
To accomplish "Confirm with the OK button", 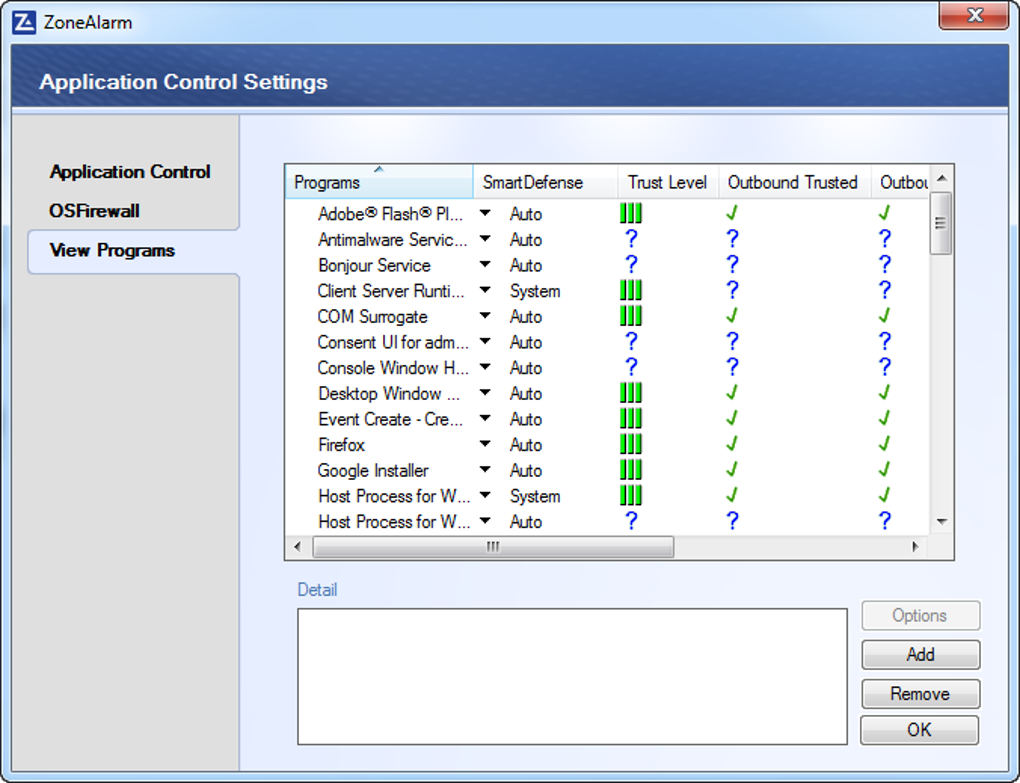I will (919, 730).
